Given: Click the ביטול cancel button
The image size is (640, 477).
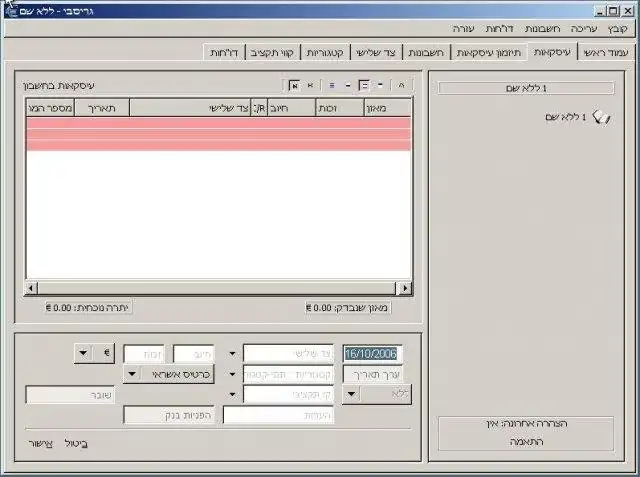Looking at the screenshot, I should (76, 444).
